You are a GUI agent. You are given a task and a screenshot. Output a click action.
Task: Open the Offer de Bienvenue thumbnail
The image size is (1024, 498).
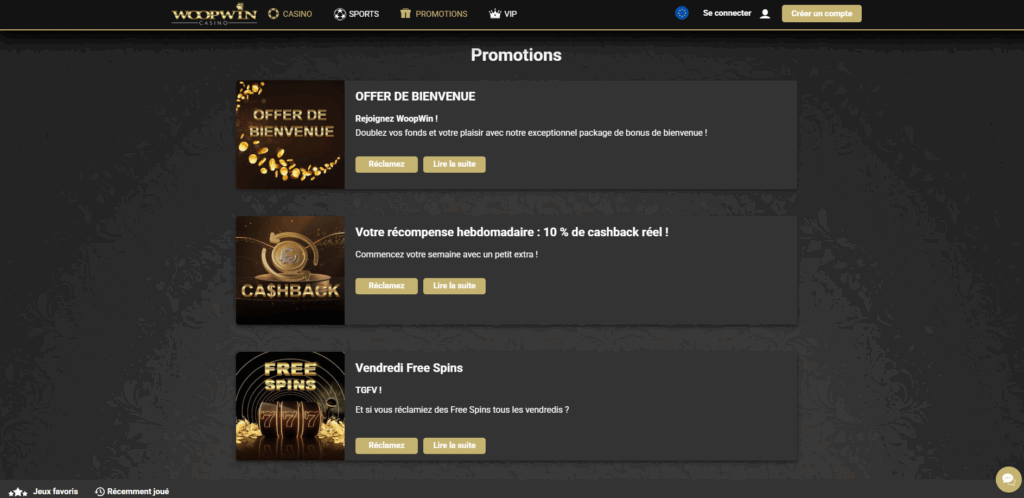click(290, 135)
